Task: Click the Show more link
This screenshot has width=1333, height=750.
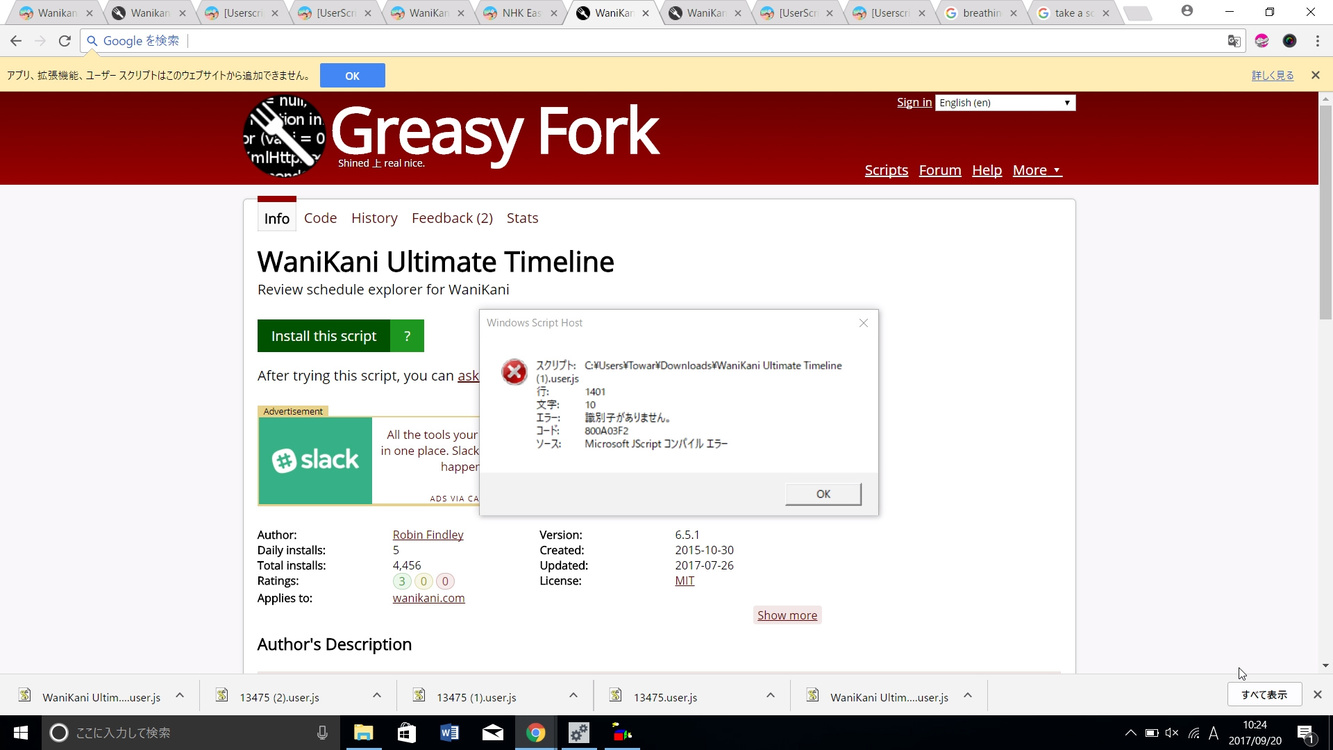Action: [x=787, y=615]
